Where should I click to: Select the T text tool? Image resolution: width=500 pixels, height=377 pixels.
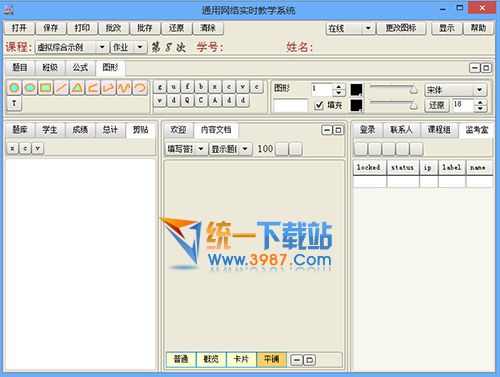14,103
